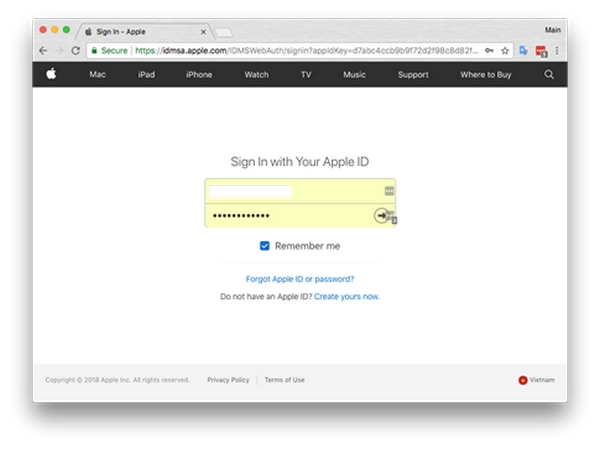Open the iPad menu item
The height and width of the screenshot is (449, 600).
tap(147, 75)
